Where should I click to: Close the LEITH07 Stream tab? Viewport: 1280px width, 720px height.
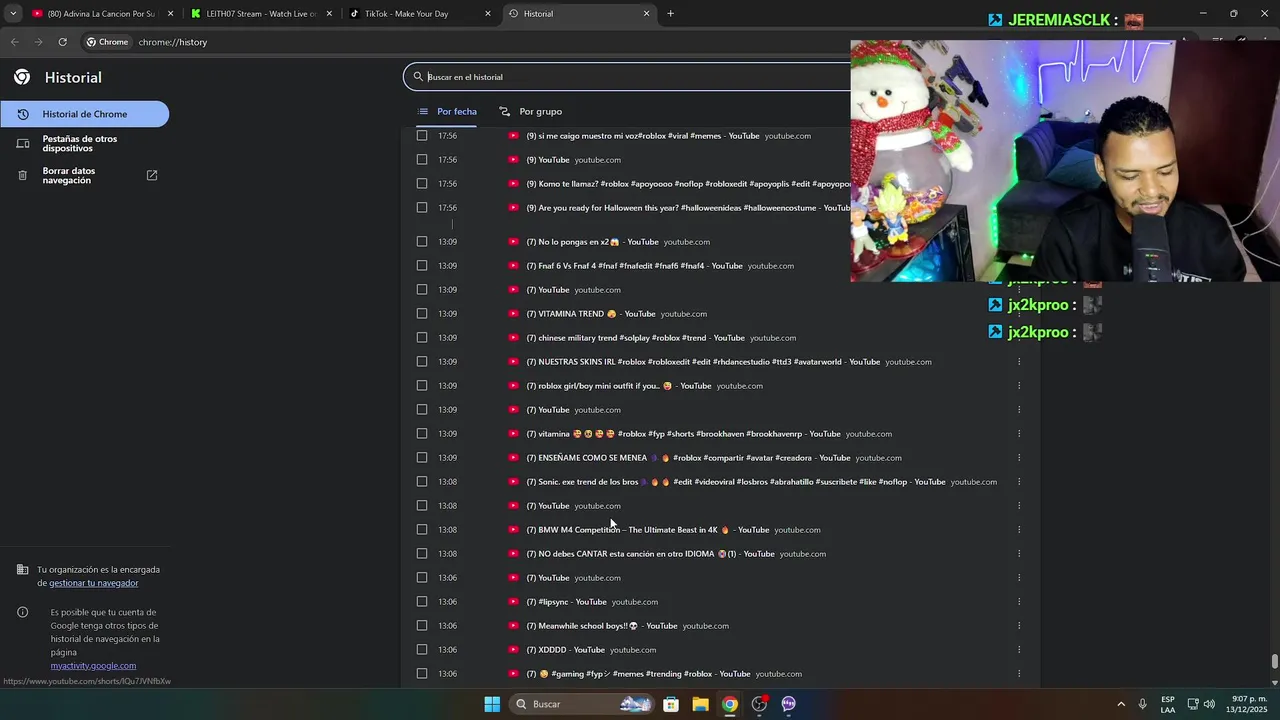point(329,14)
